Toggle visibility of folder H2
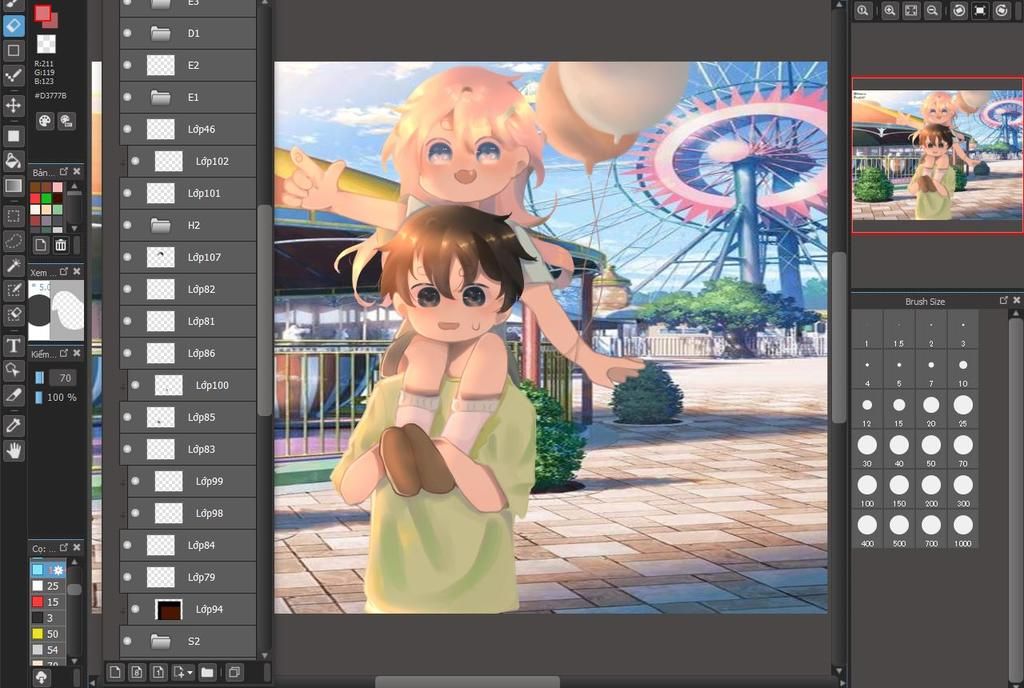 coord(127,225)
